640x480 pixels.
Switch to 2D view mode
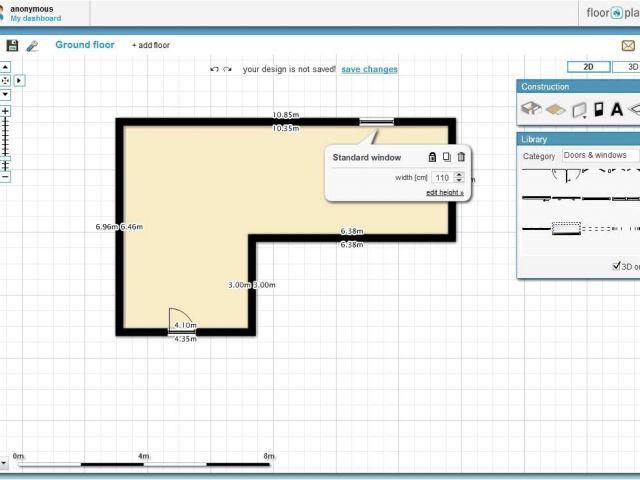589,67
